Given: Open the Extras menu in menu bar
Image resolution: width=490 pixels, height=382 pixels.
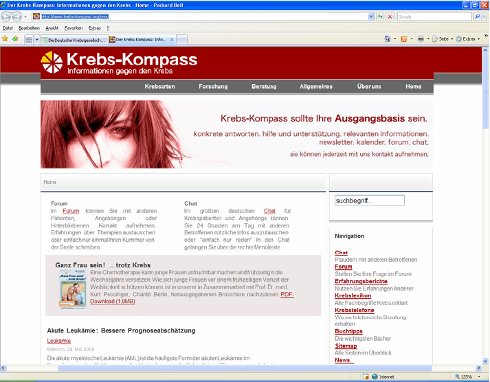Looking at the screenshot, I should point(94,28).
